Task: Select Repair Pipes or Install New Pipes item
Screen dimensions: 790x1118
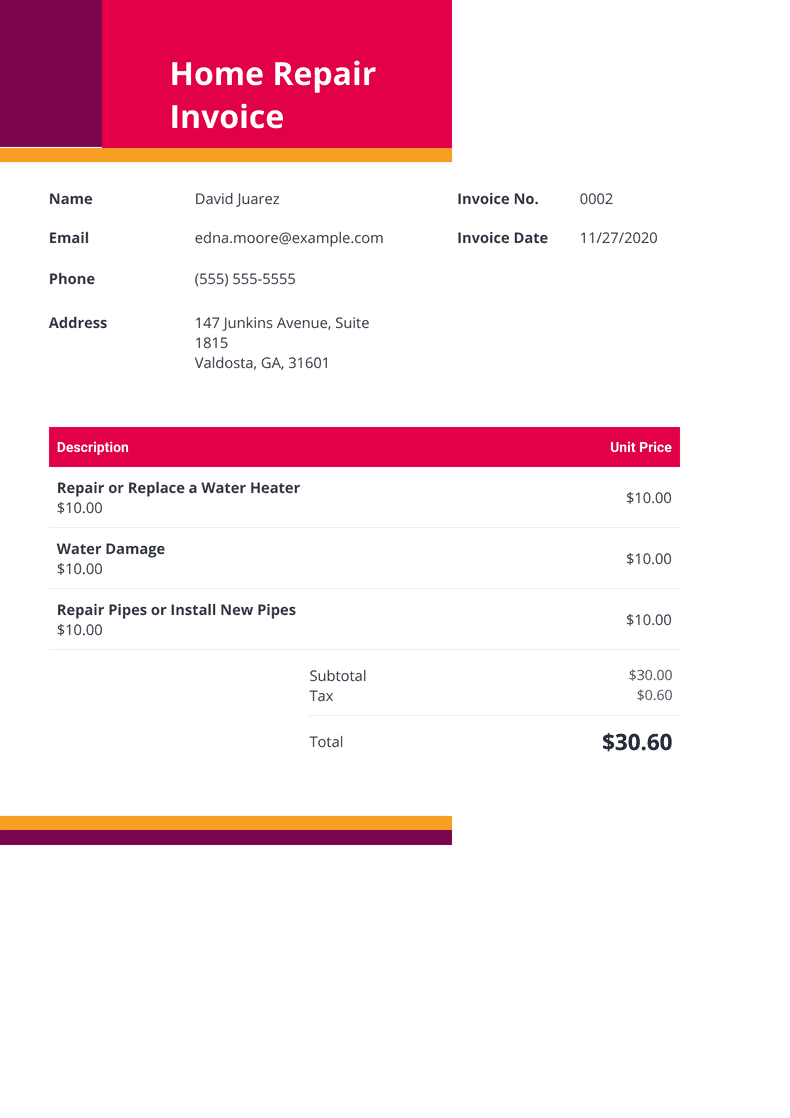Action: pos(176,610)
